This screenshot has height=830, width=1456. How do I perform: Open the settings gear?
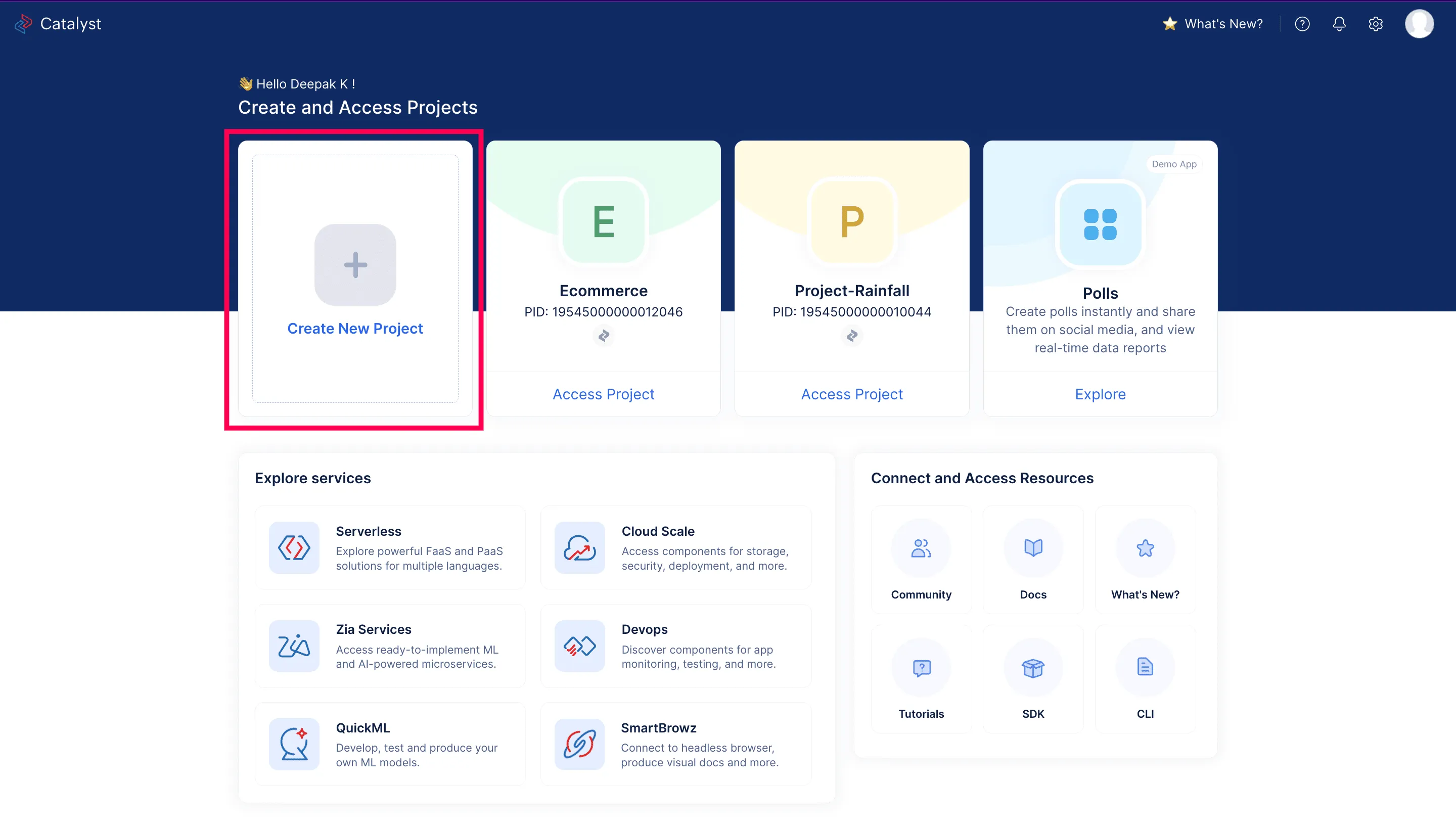pyautogui.click(x=1376, y=24)
